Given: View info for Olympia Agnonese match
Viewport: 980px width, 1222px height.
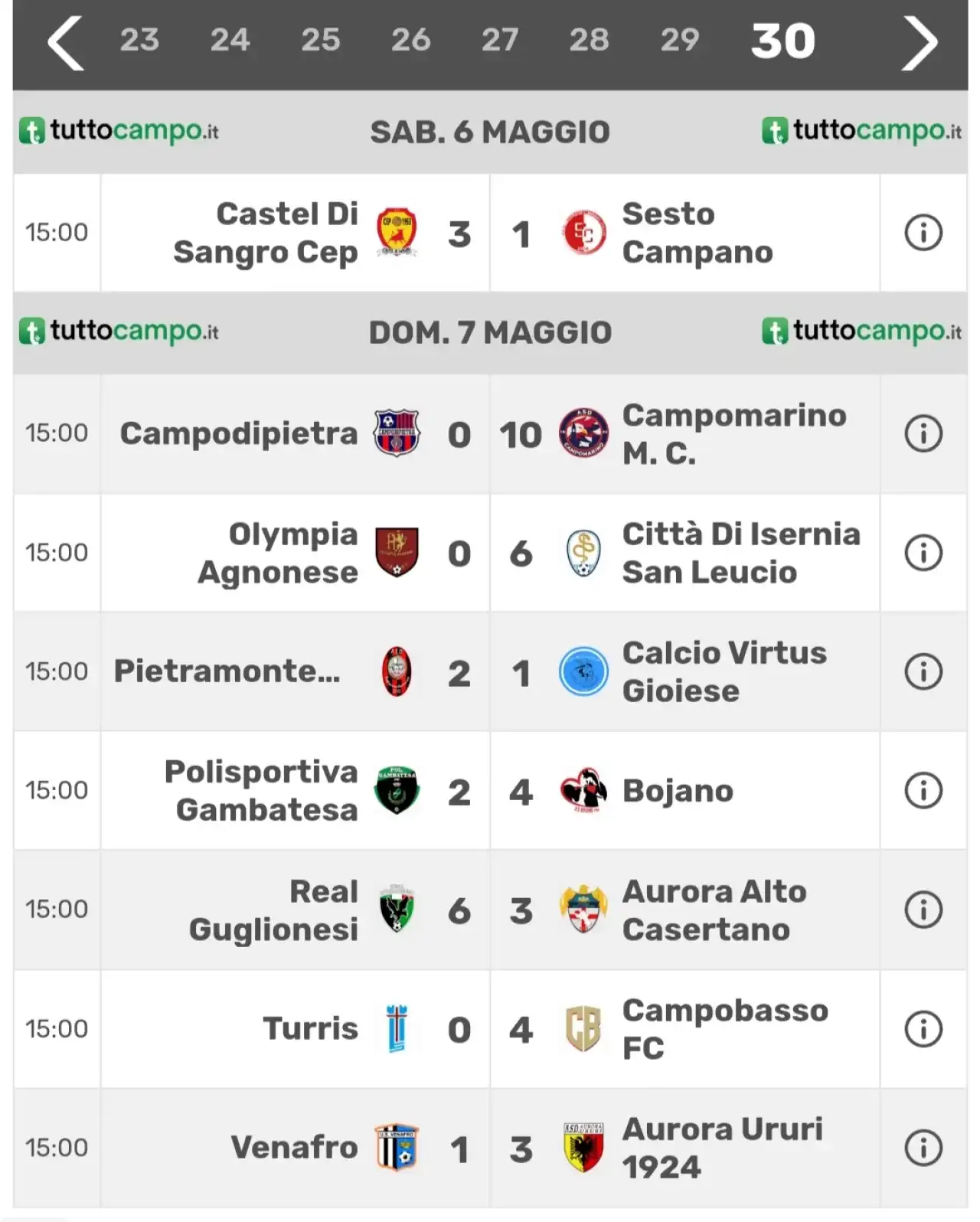Looking at the screenshot, I should pyautogui.click(x=923, y=553).
